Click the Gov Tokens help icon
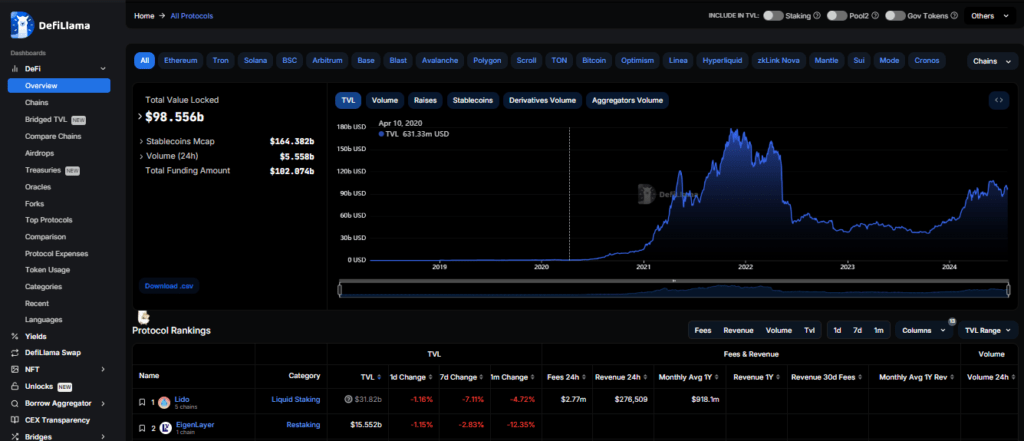 [956, 16]
